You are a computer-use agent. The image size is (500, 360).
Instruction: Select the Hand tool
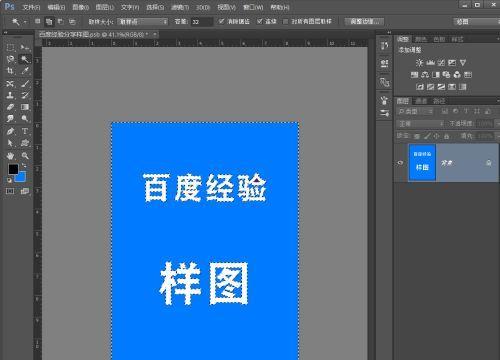click(x=10, y=156)
